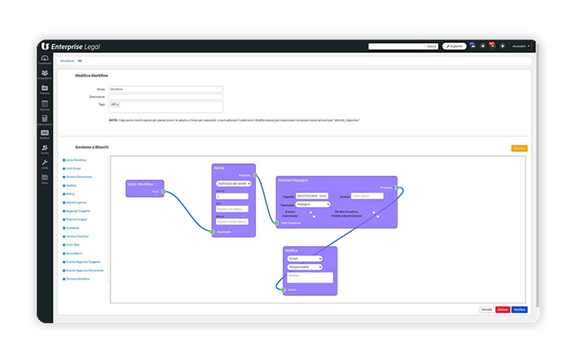Open the cloud notification icon in header
The width and height of the screenshot is (576, 362).
(x=473, y=46)
